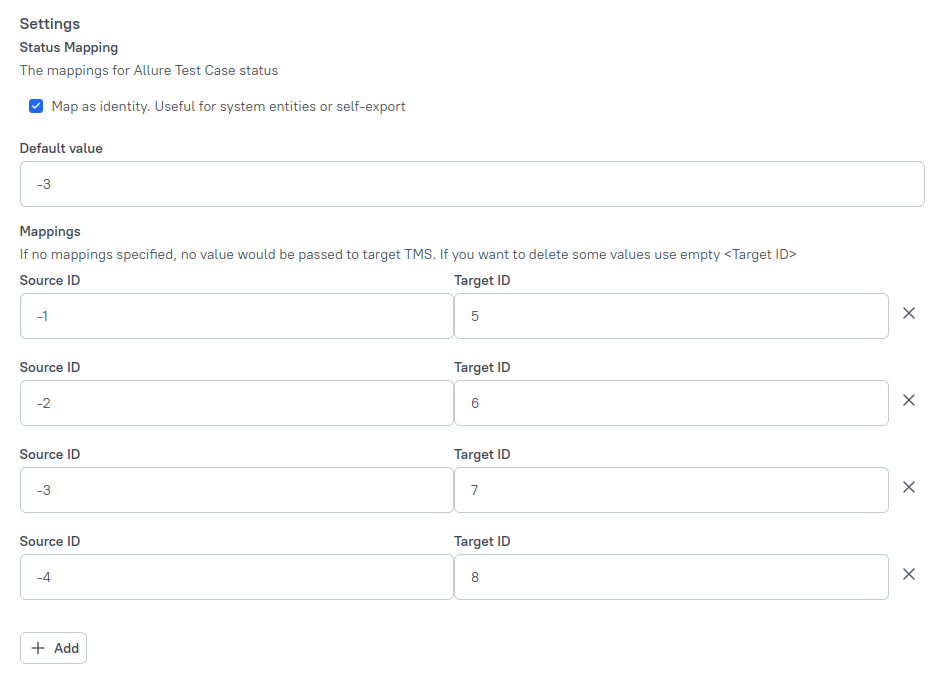Click the Source ID field containing -4
945x684 pixels.
236,576
